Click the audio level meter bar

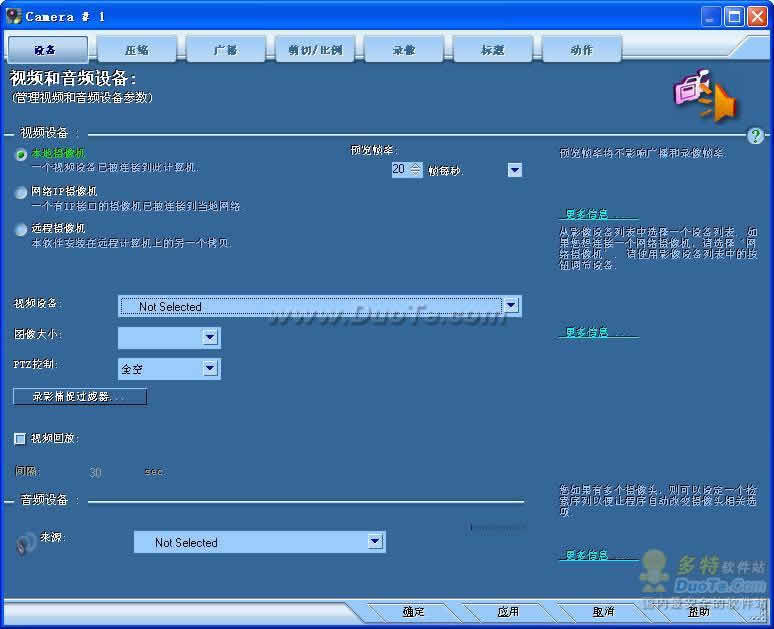click(498, 527)
